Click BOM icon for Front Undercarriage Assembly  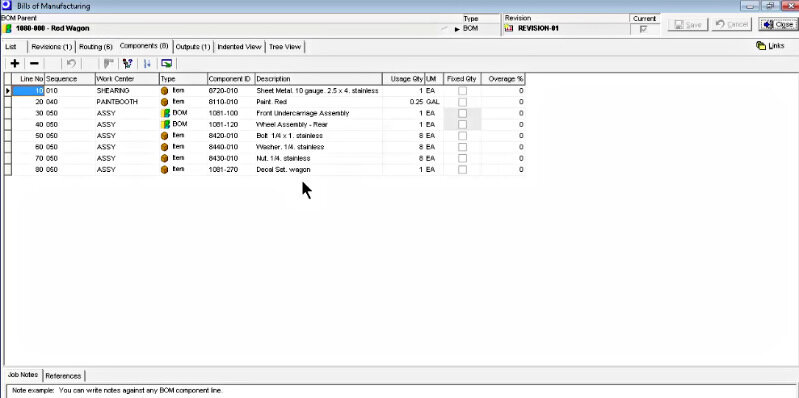[165, 113]
